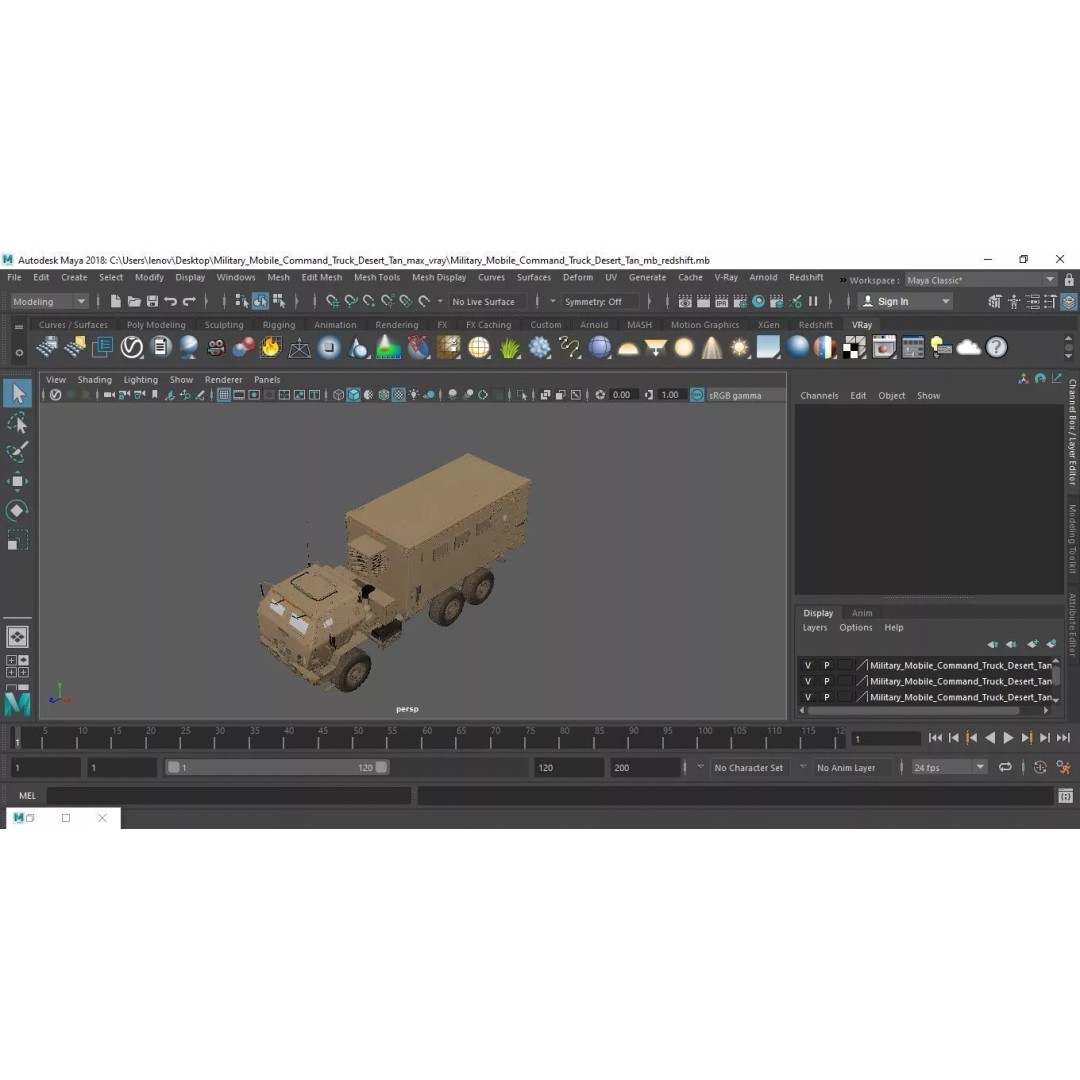Click the IPR render icon
The height and width of the screenshot is (1080, 1080).
(x=721, y=301)
